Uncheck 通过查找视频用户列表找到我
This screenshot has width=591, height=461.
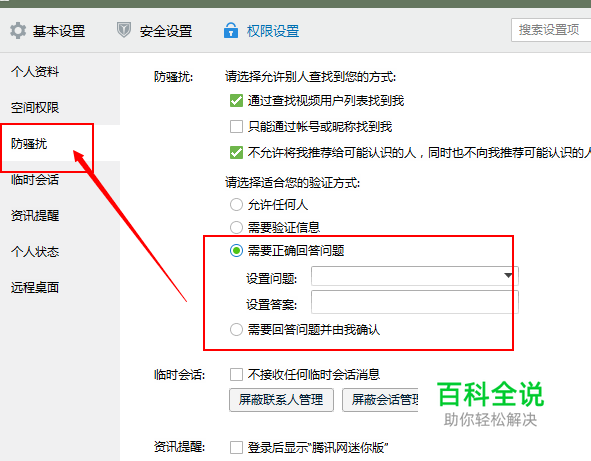pos(236,101)
